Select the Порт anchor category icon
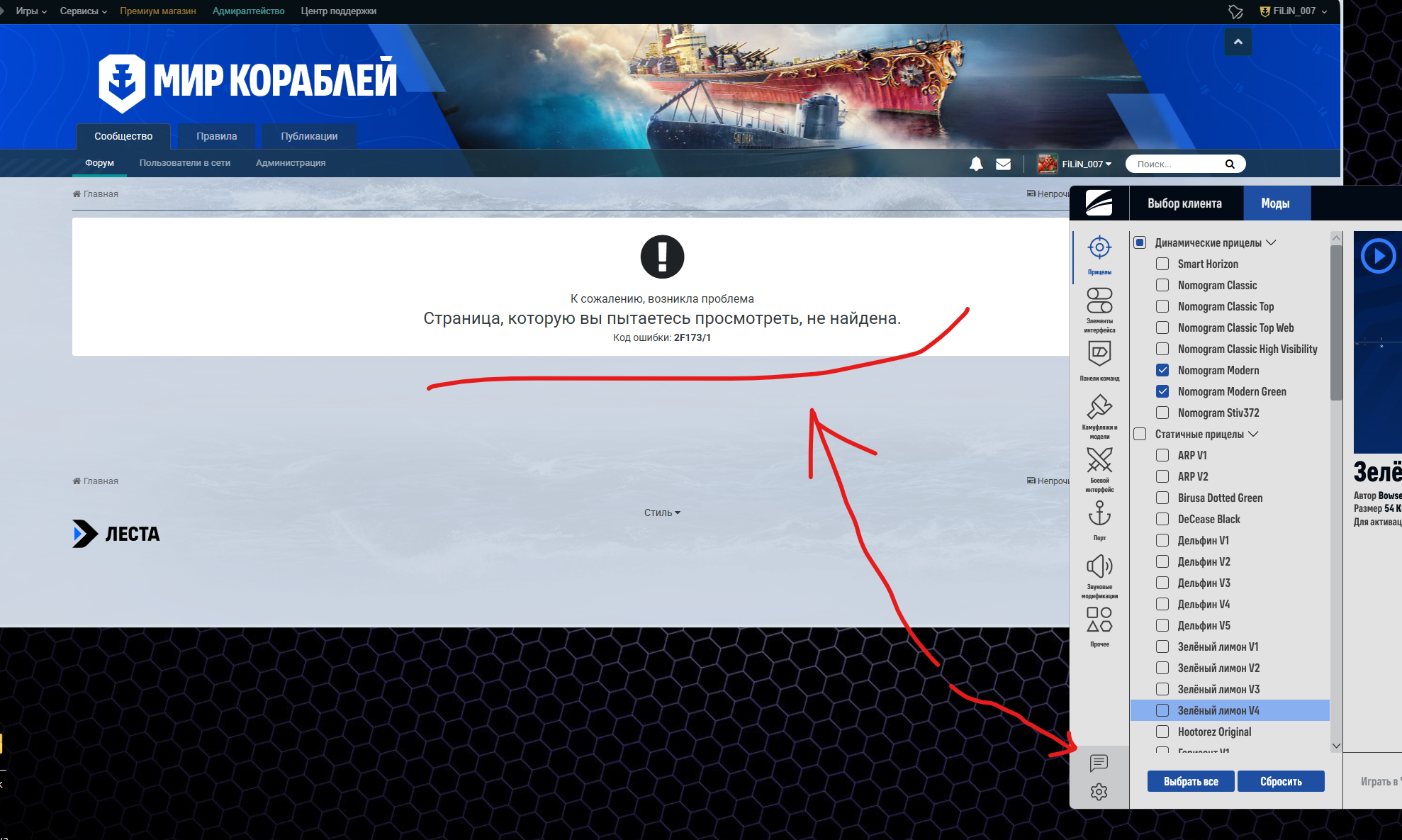Viewport: 1402px width, 840px height. (1099, 514)
